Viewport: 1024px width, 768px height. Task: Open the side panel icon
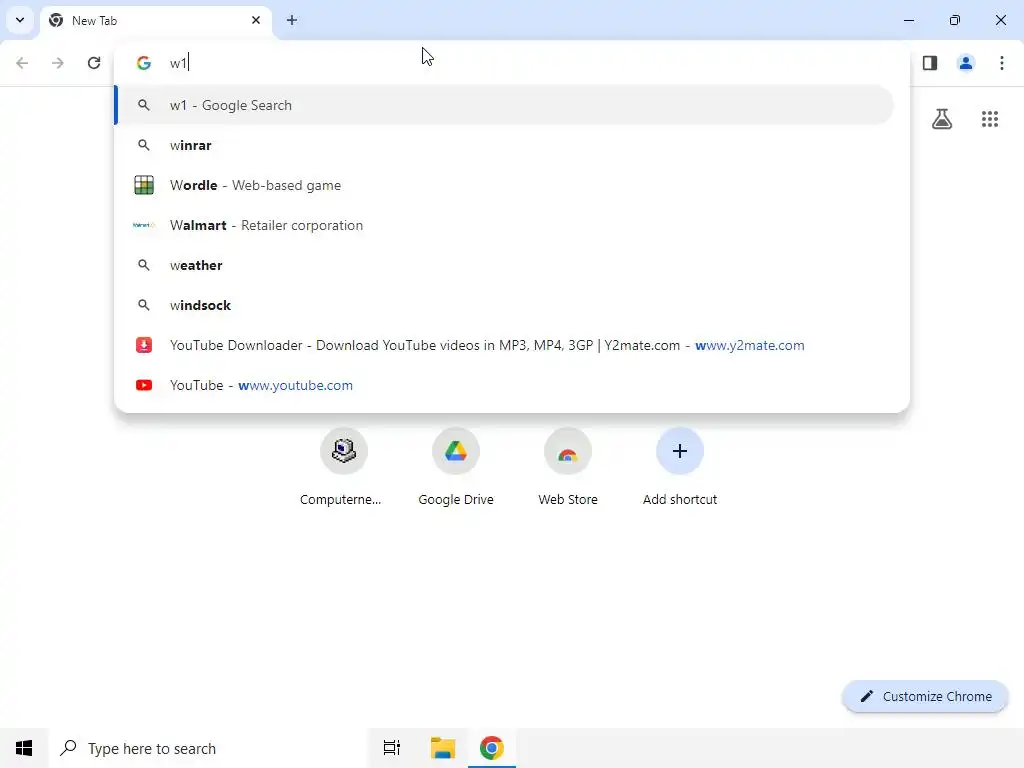pos(930,63)
